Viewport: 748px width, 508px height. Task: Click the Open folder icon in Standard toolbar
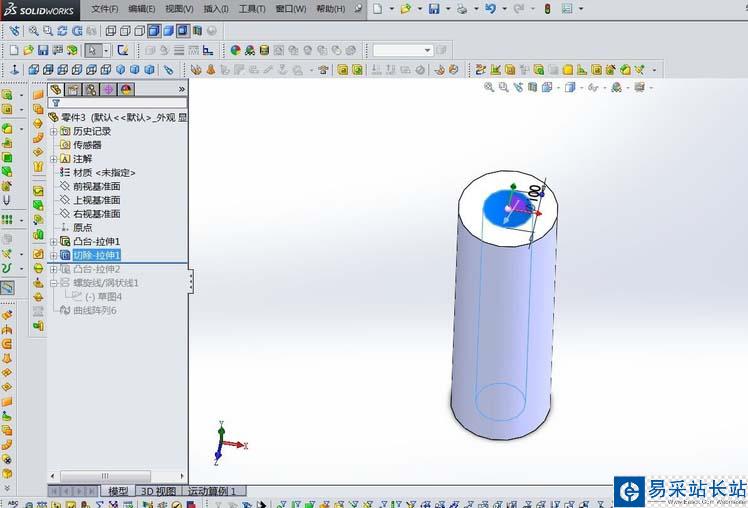[29, 50]
